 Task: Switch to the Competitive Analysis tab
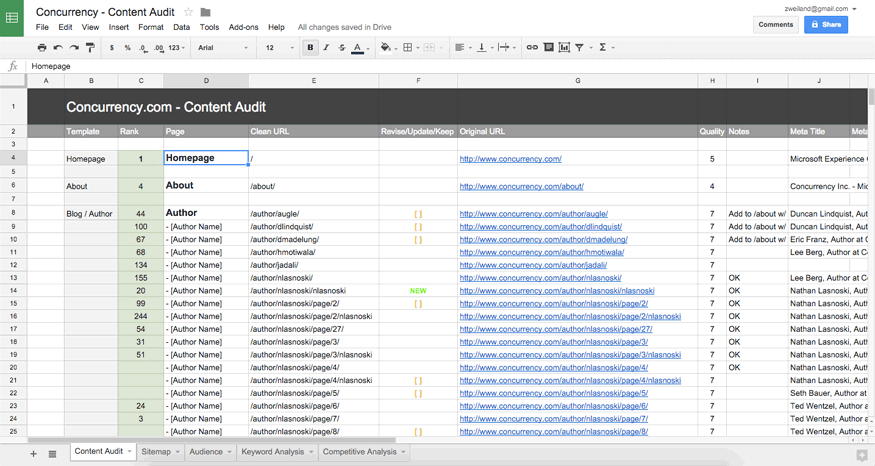pos(359,451)
